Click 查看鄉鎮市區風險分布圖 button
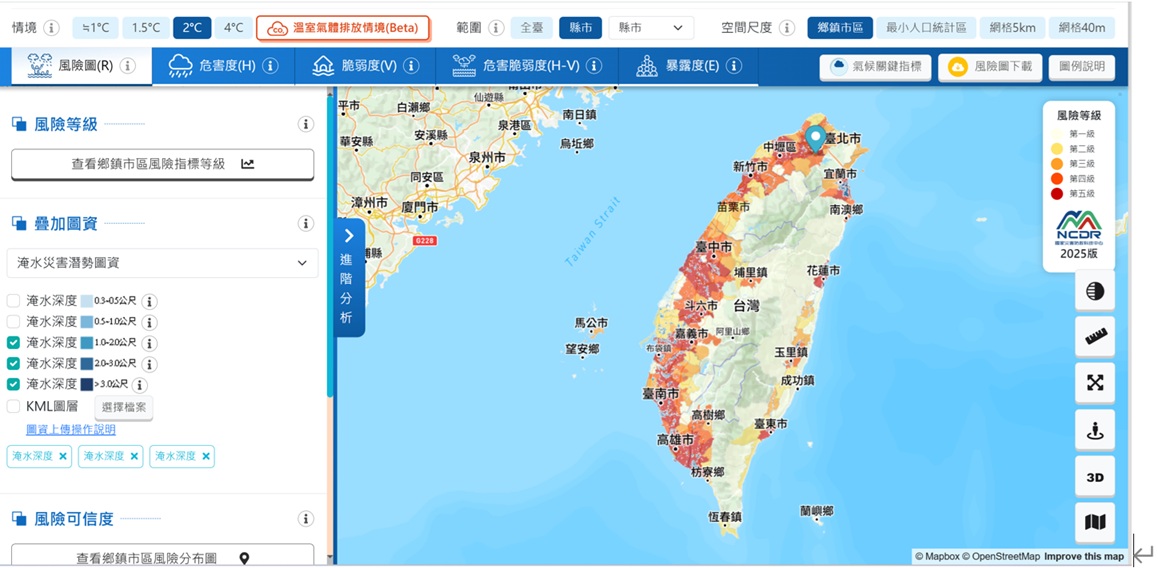1158x568 pixels. click(x=162, y=558)
